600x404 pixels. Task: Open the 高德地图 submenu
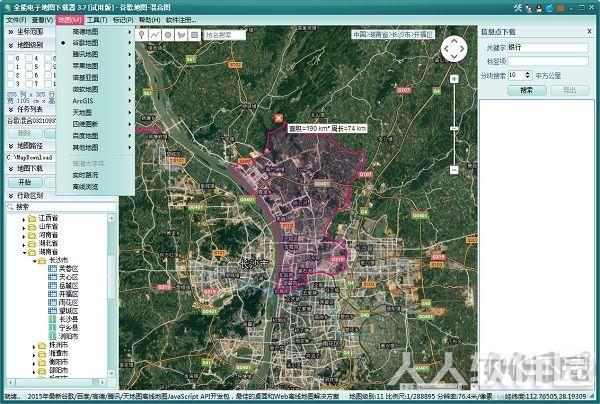95,32
